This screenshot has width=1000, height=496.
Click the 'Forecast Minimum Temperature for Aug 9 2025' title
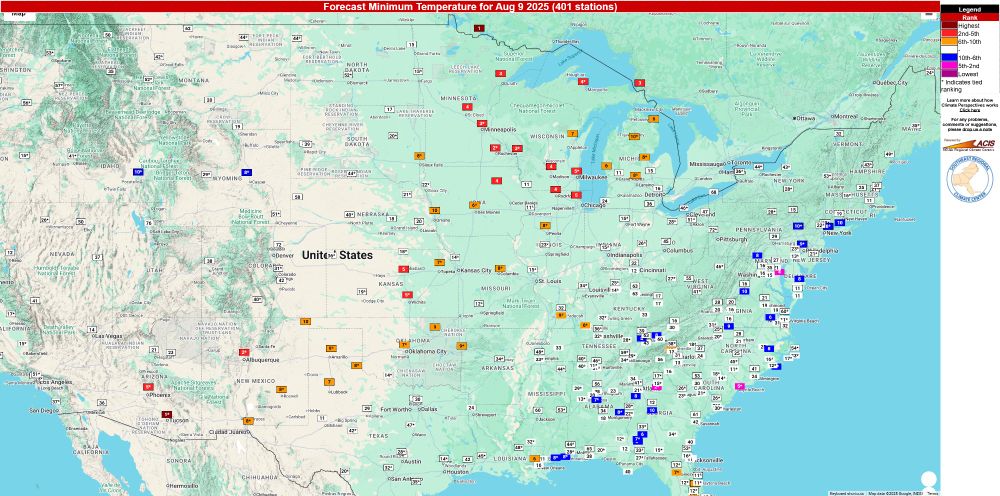[x=470, y=6]
